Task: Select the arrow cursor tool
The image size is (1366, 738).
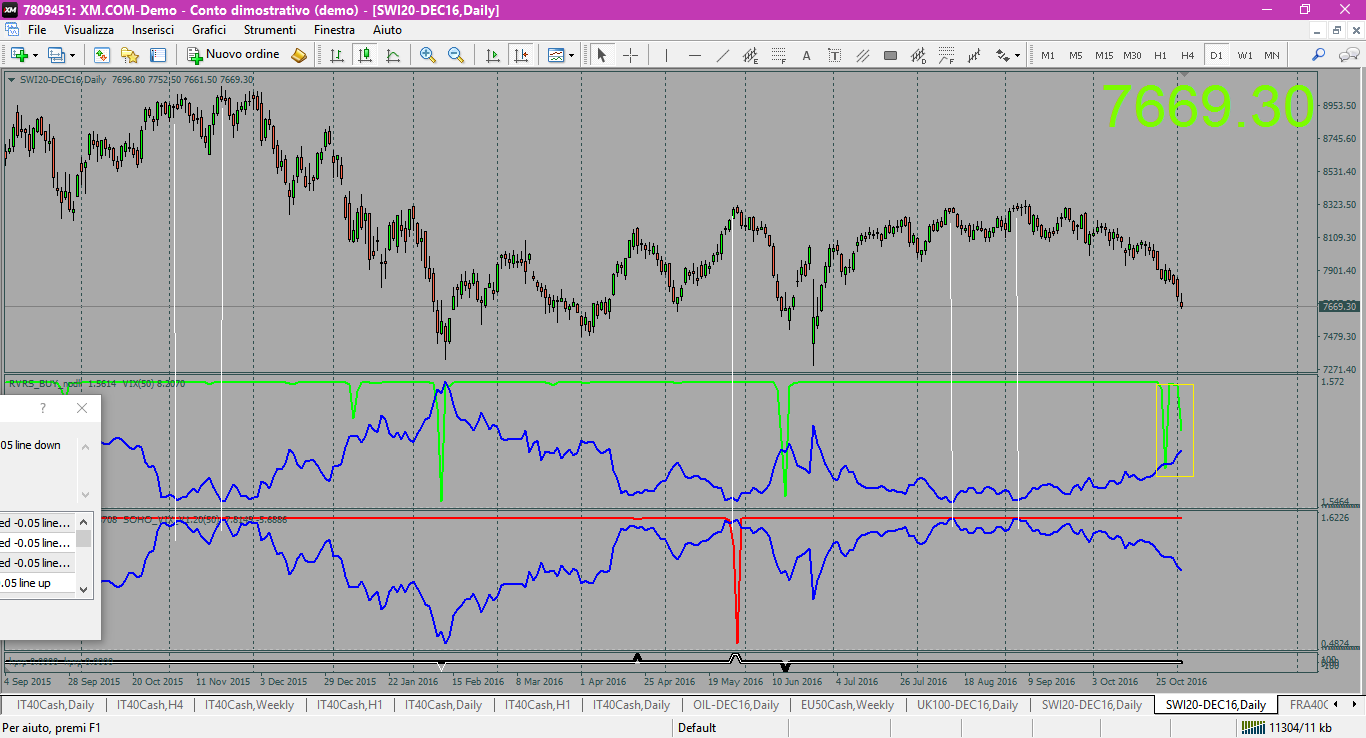Action: click(x=602, y=55)
